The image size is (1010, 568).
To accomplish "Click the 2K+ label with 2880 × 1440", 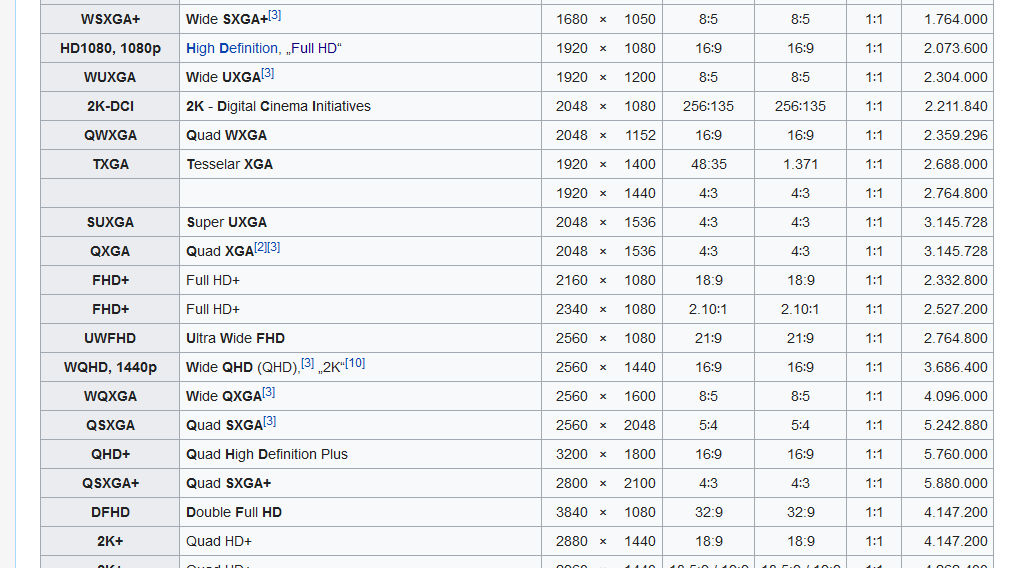I will pos(110,541).
